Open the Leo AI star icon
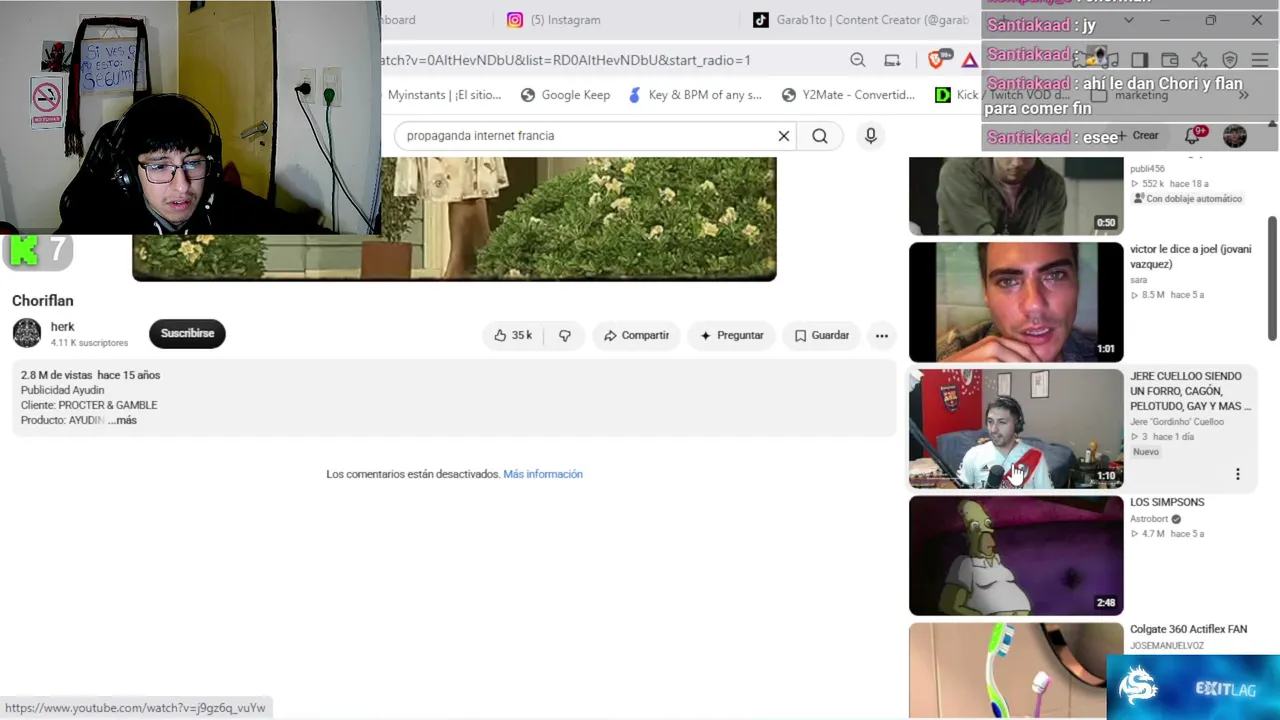 [1200, 60]
